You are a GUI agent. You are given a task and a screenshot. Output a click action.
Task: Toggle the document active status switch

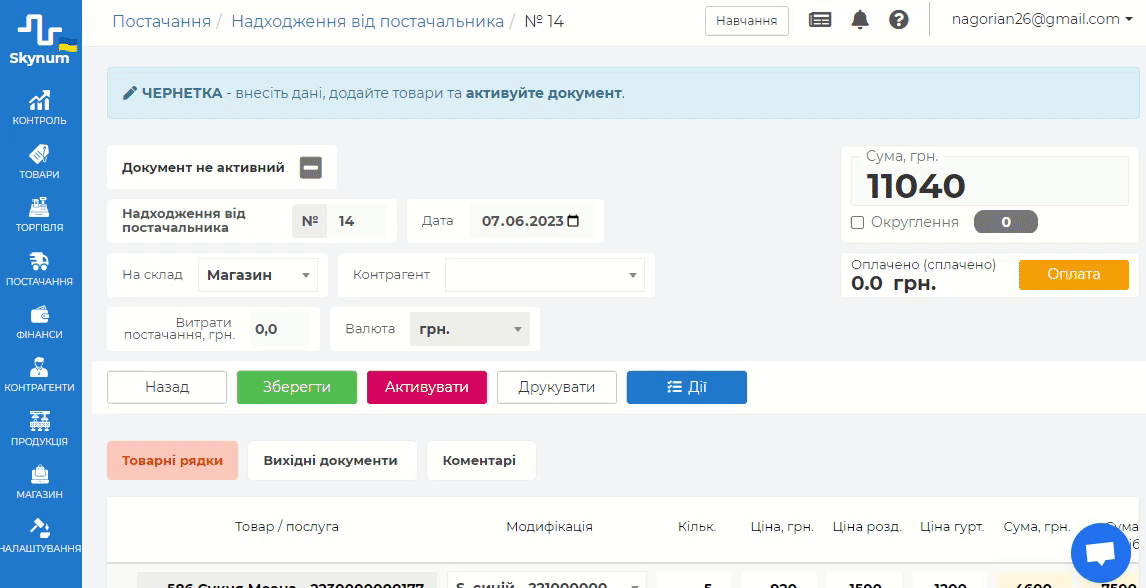(x=311, y=167)
